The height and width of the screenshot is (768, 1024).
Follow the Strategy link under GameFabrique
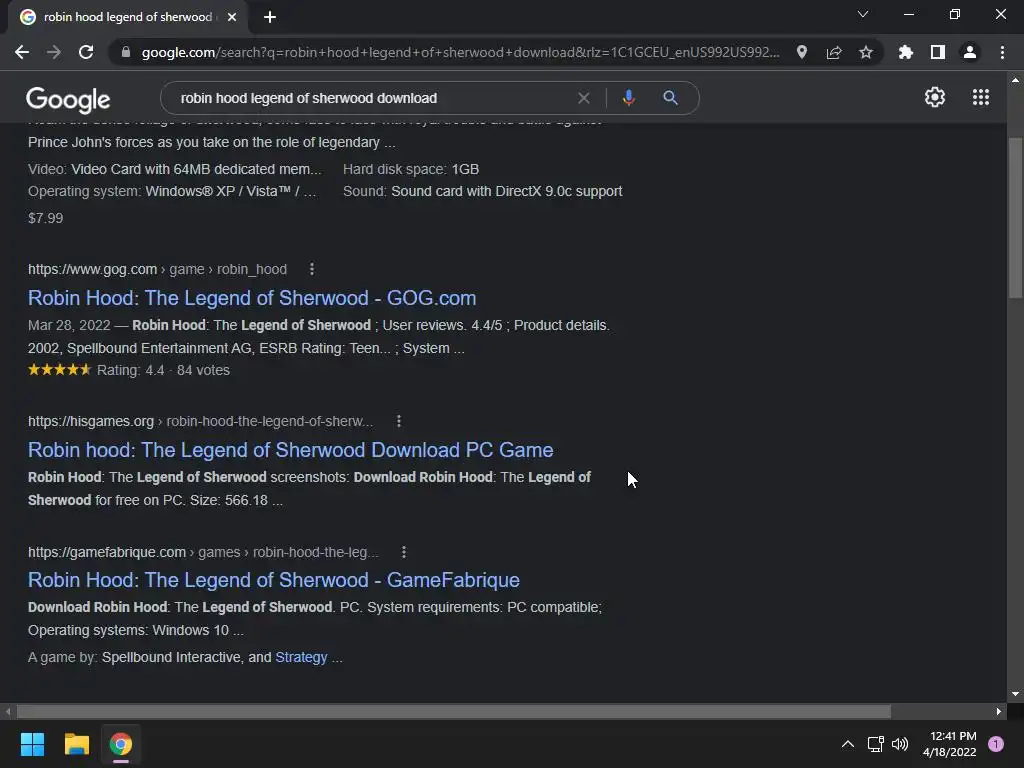(x=301, y=657)
